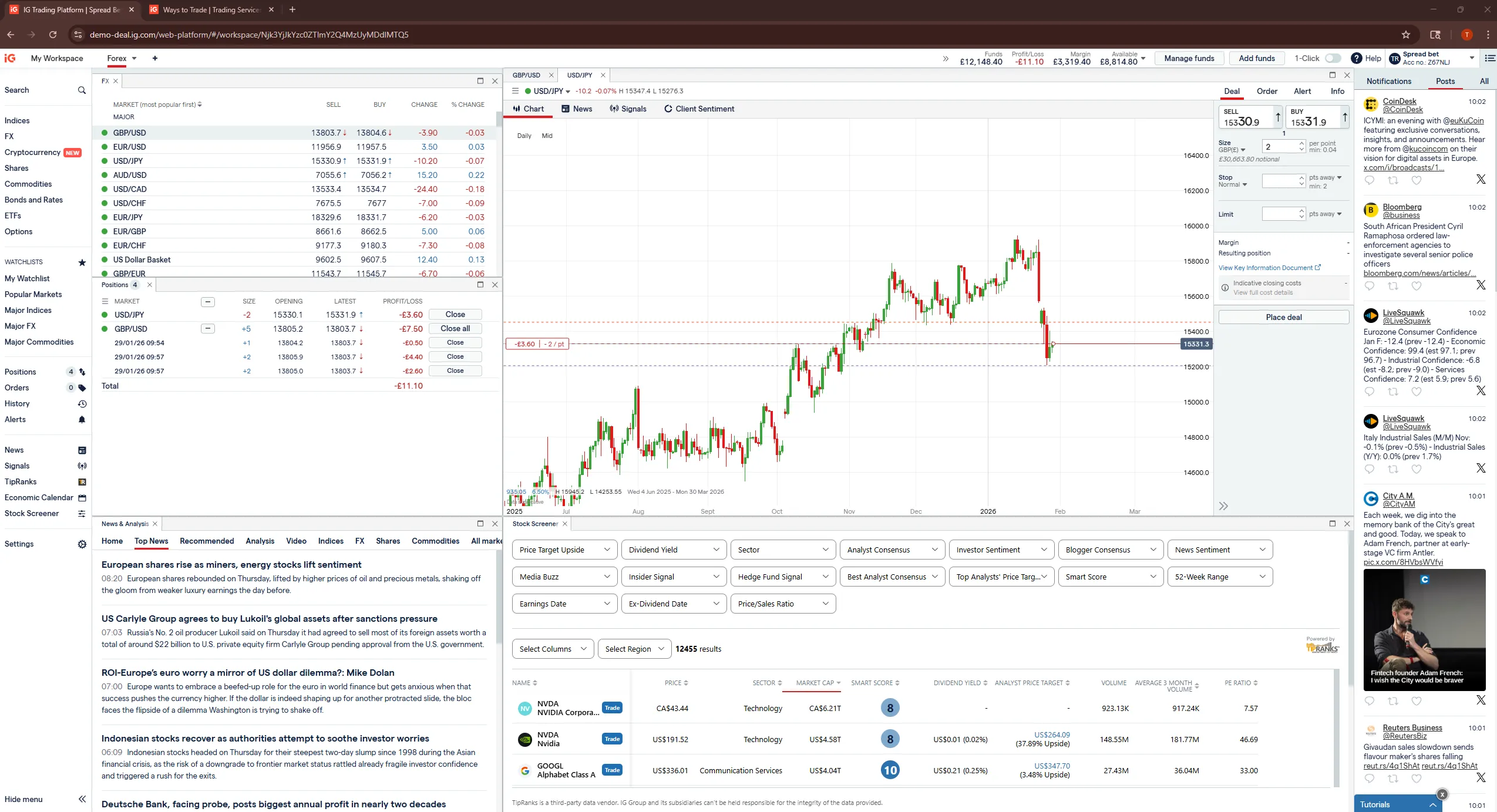Open the Order tab in deal ticket

1267,91
